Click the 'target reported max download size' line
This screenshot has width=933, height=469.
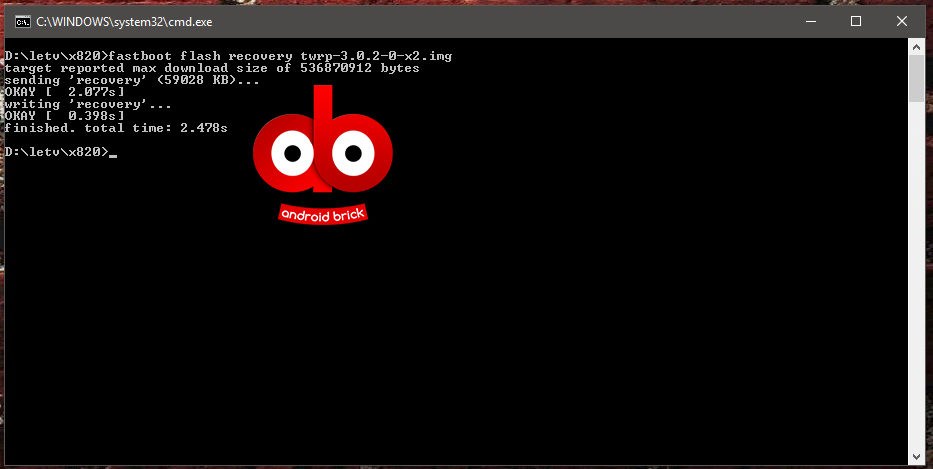pos(212,68)
